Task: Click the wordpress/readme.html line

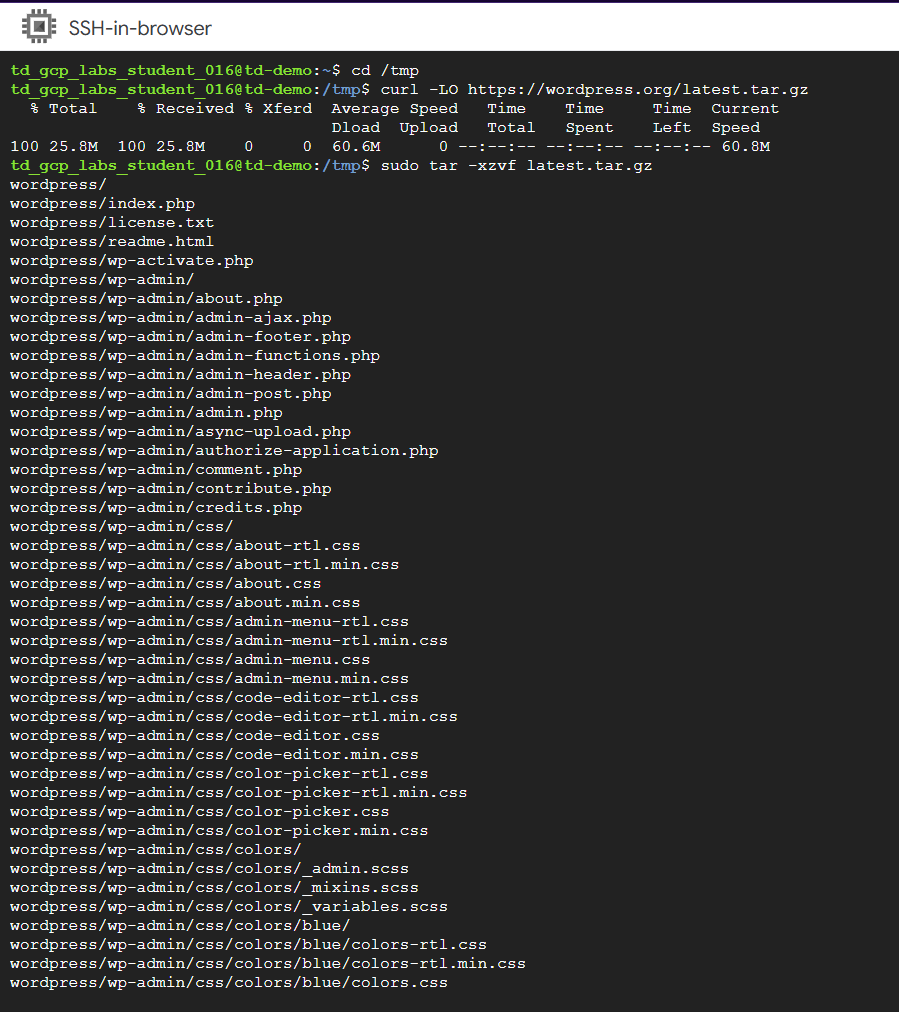Action: [112, 242]
